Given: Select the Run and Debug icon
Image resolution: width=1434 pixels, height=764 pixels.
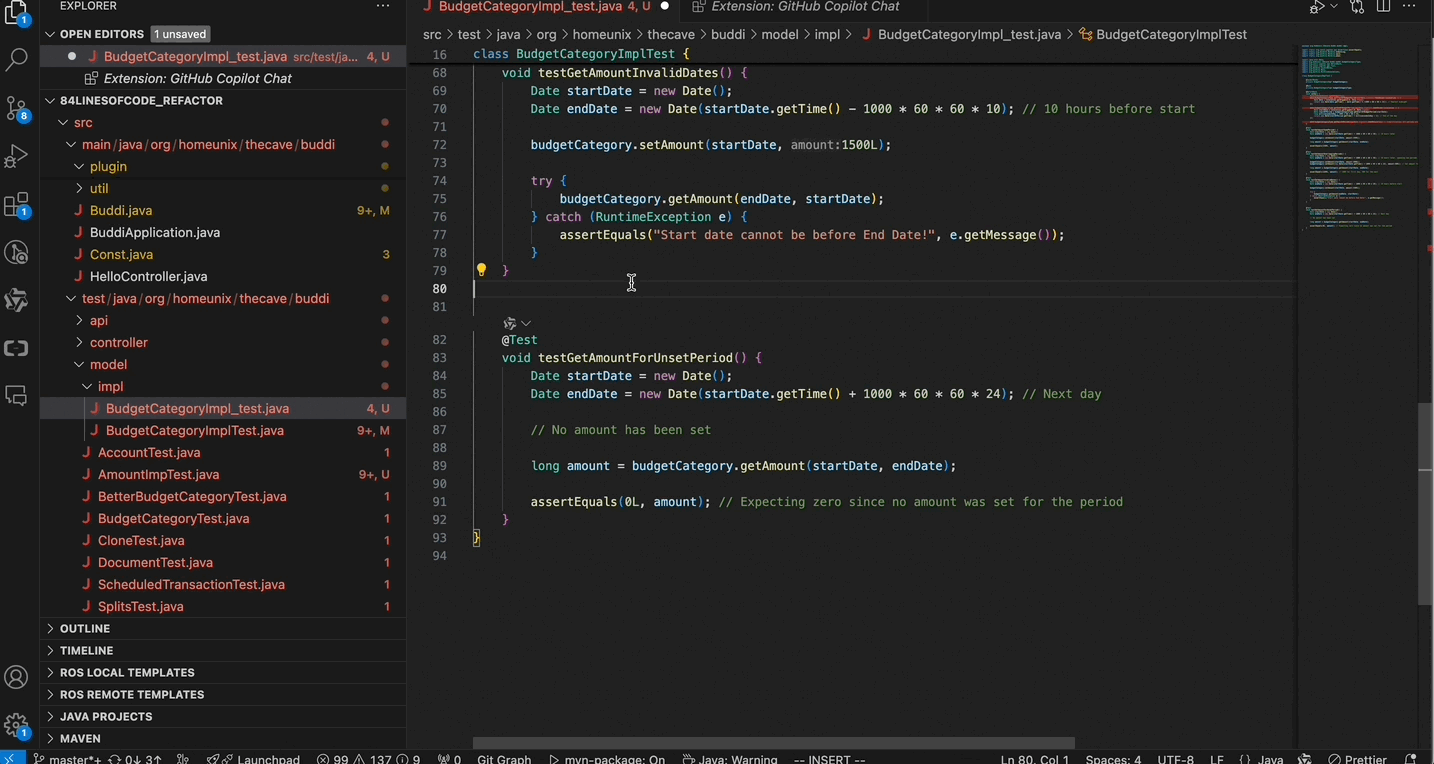Looking at the screenshot, I should pyautogui.click(x=16, y=155).
